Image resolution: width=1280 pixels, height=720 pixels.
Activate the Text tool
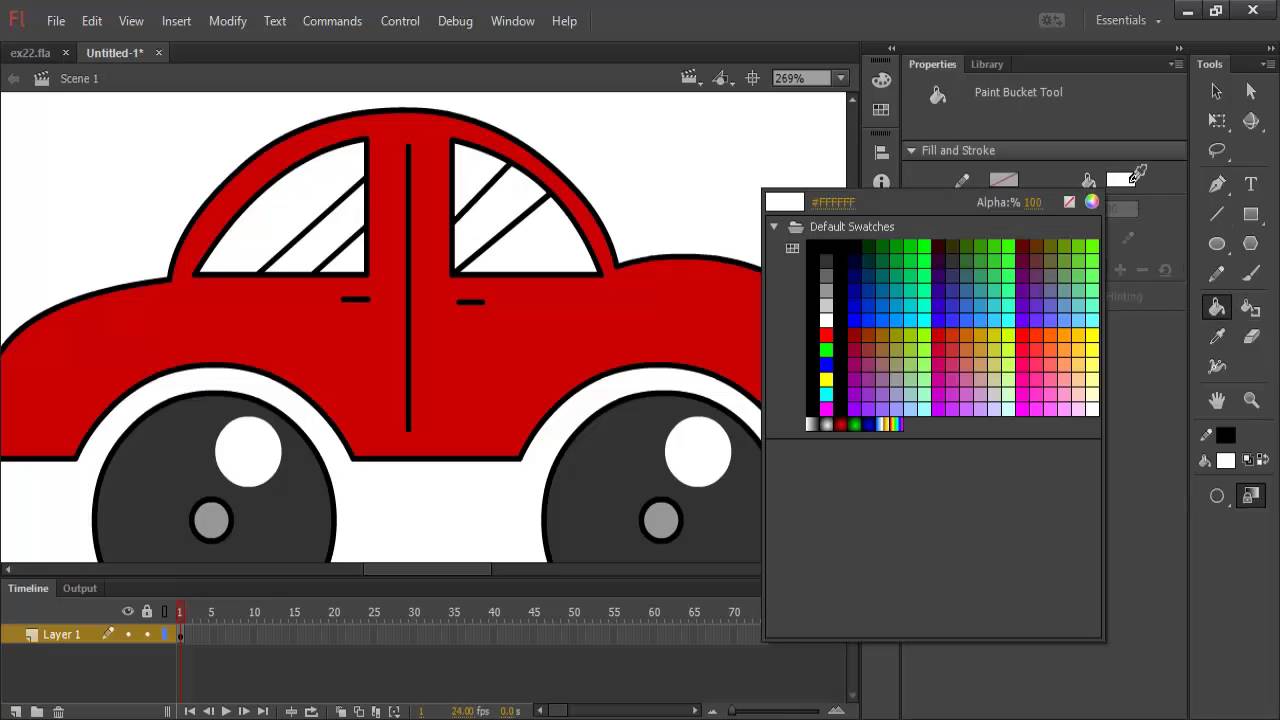(x=1251, y=184)
